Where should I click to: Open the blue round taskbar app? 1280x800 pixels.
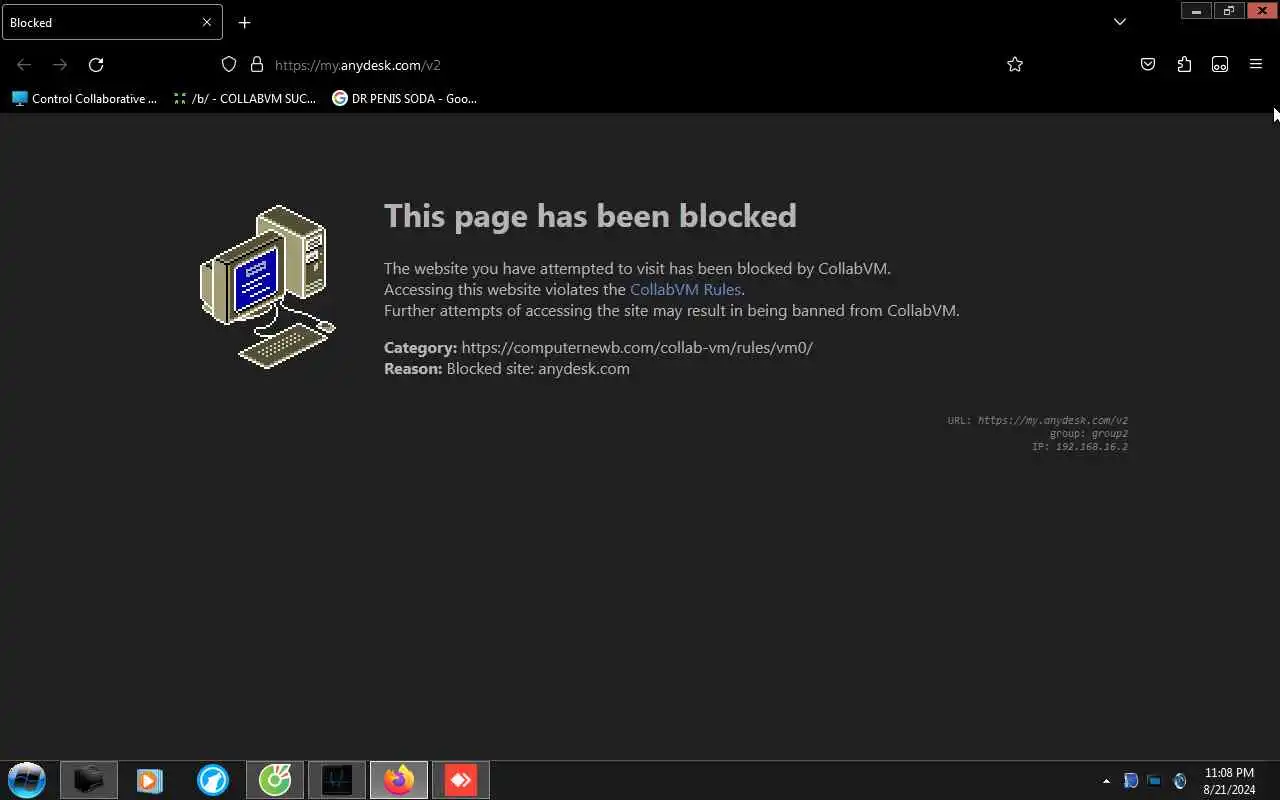(x=213, y=780)
